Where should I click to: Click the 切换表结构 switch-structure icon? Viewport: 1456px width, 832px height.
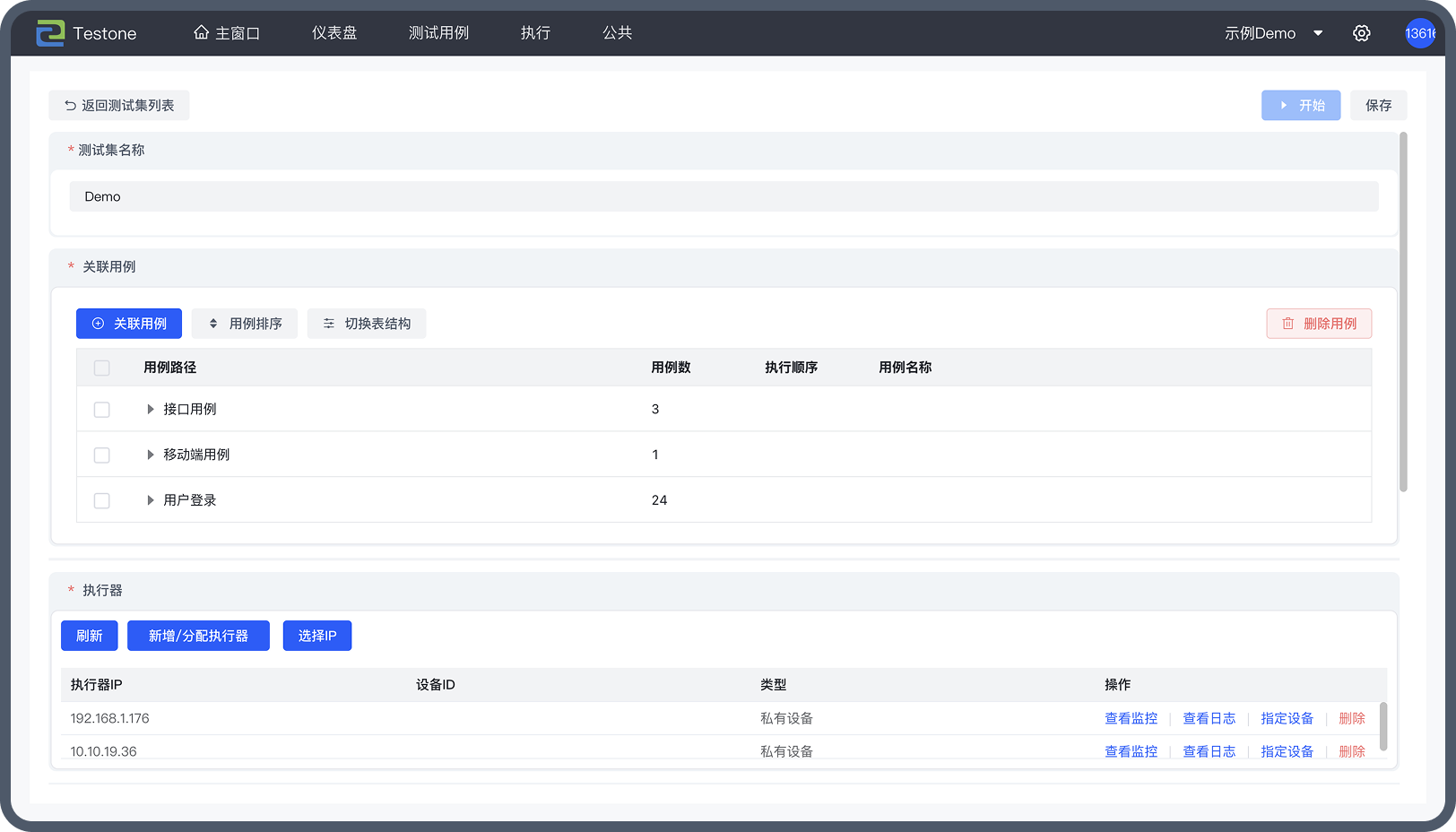329,324
